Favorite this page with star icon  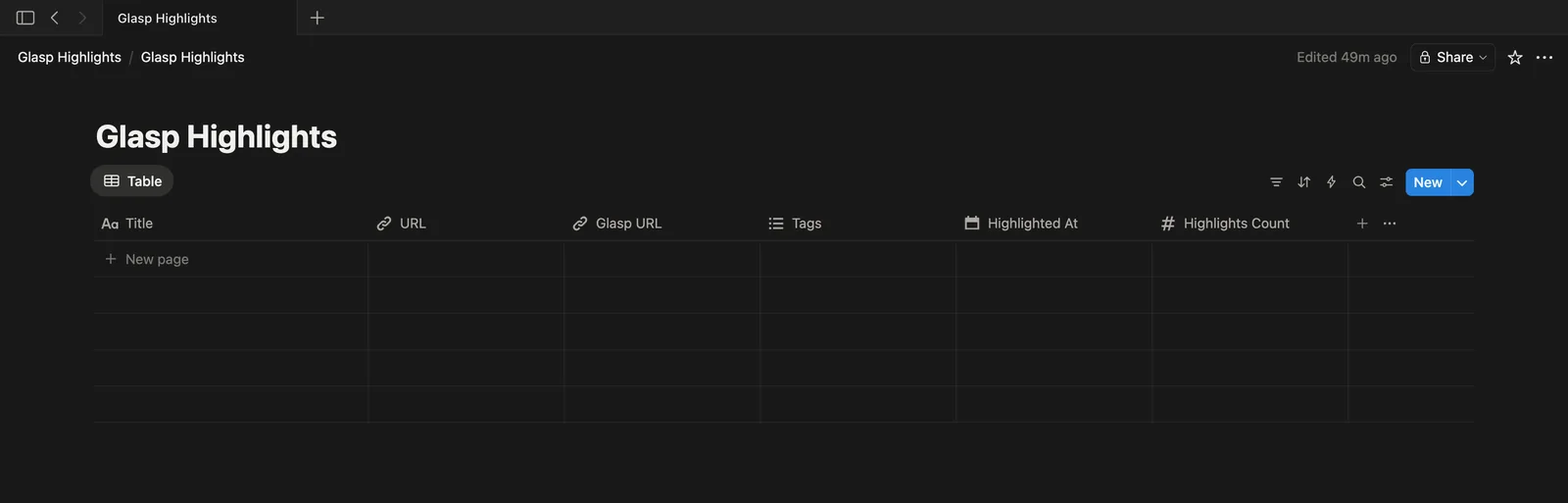(x=1515, y=57)
